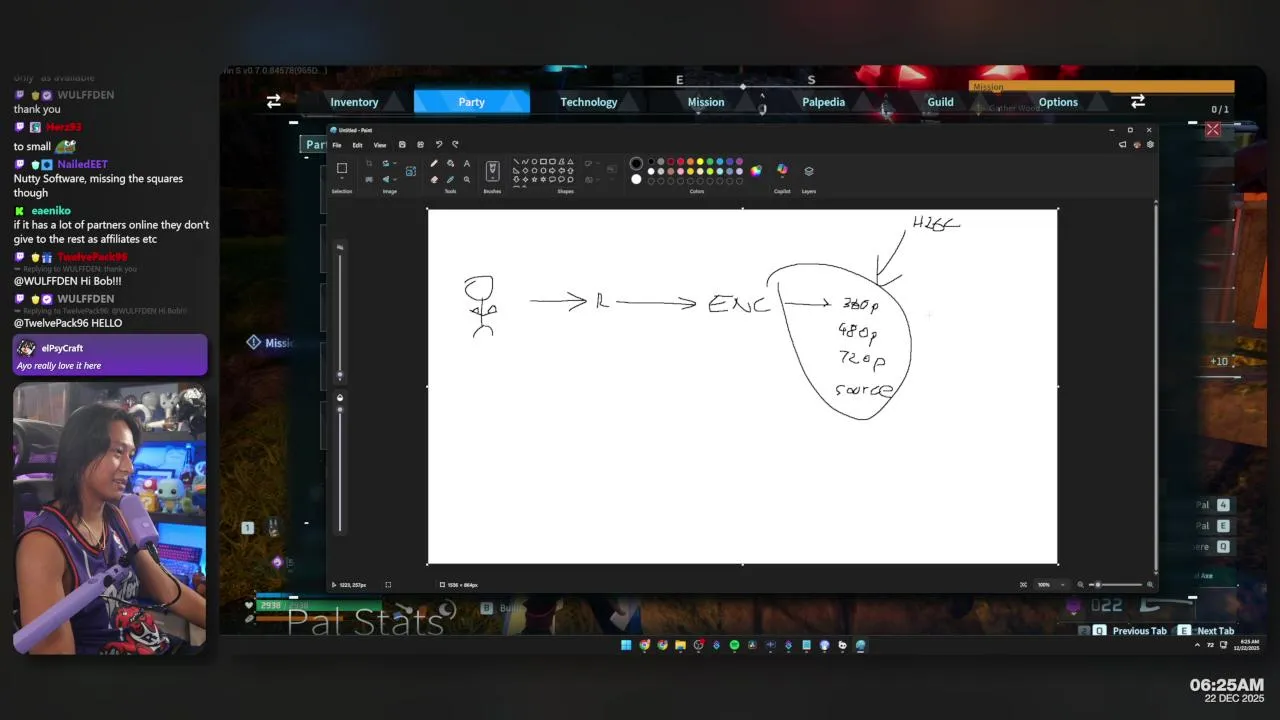Switch to the Inventory game tab
This screenshot has height=720, width=1280.
[354, 102]
